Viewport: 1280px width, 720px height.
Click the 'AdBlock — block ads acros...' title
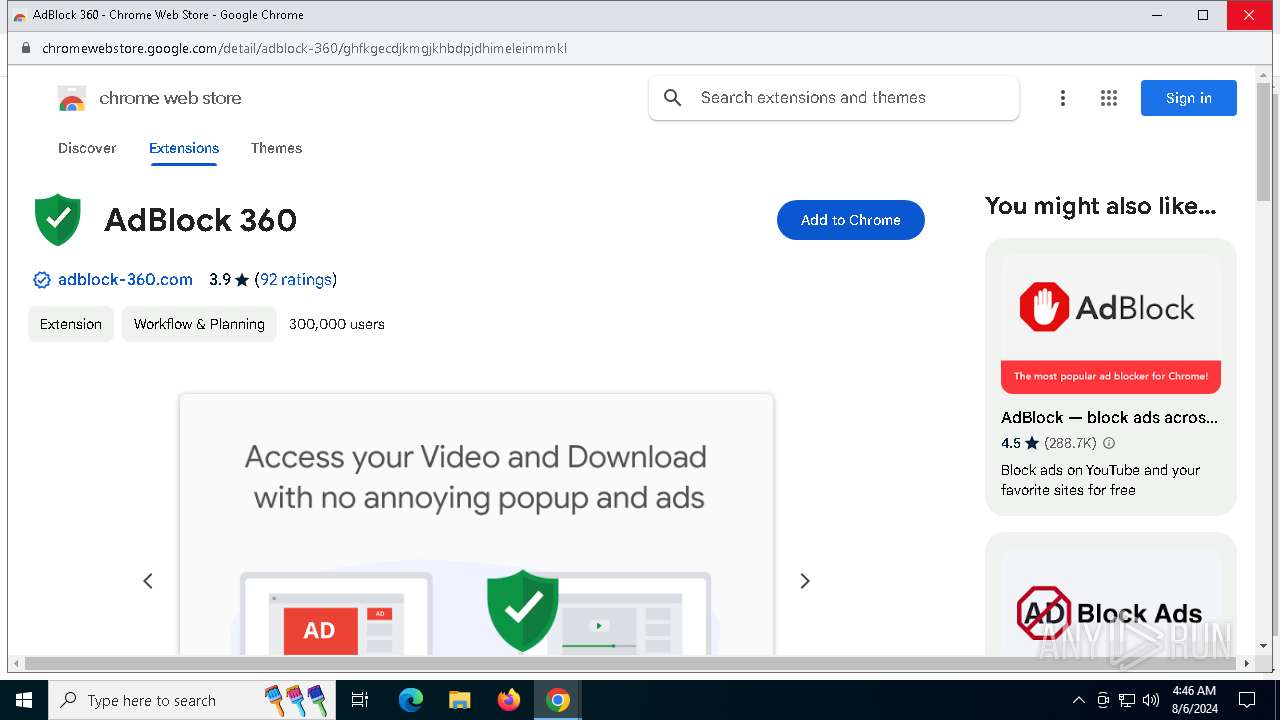click(1109, 418)
